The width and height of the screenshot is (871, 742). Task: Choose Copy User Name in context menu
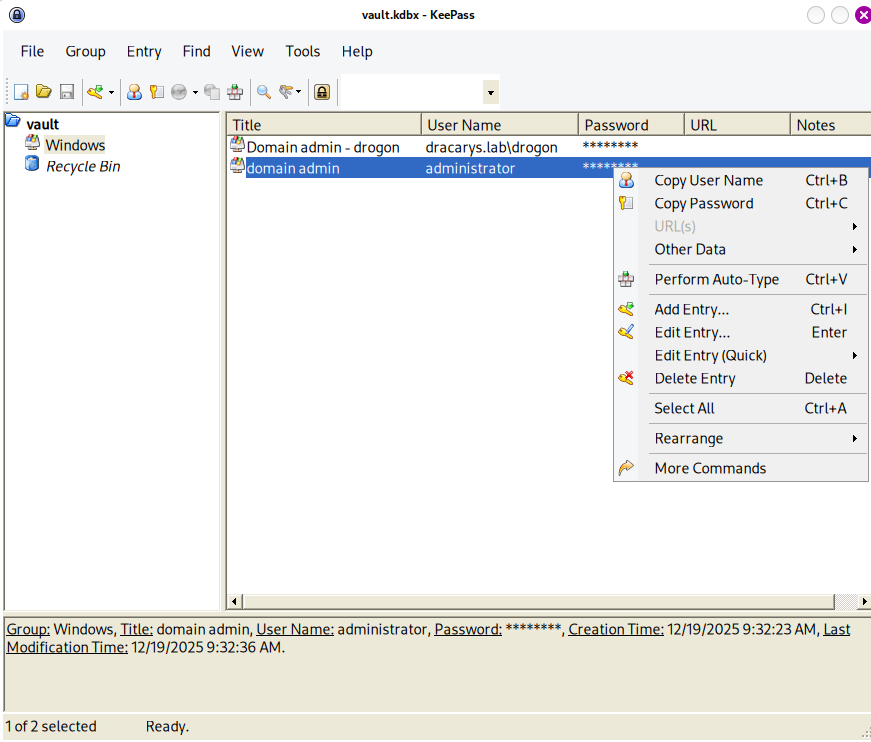(x=740, y=181)
